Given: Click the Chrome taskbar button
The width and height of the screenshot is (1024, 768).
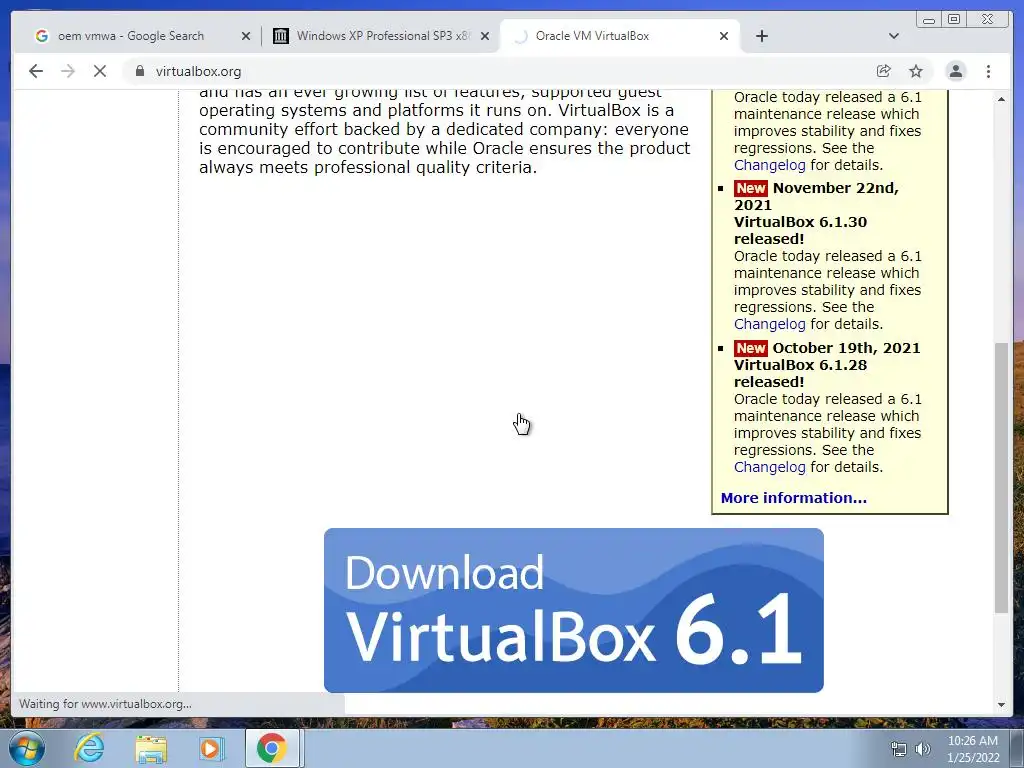Looking at the screenshot, I should click(x=272, y=748).
